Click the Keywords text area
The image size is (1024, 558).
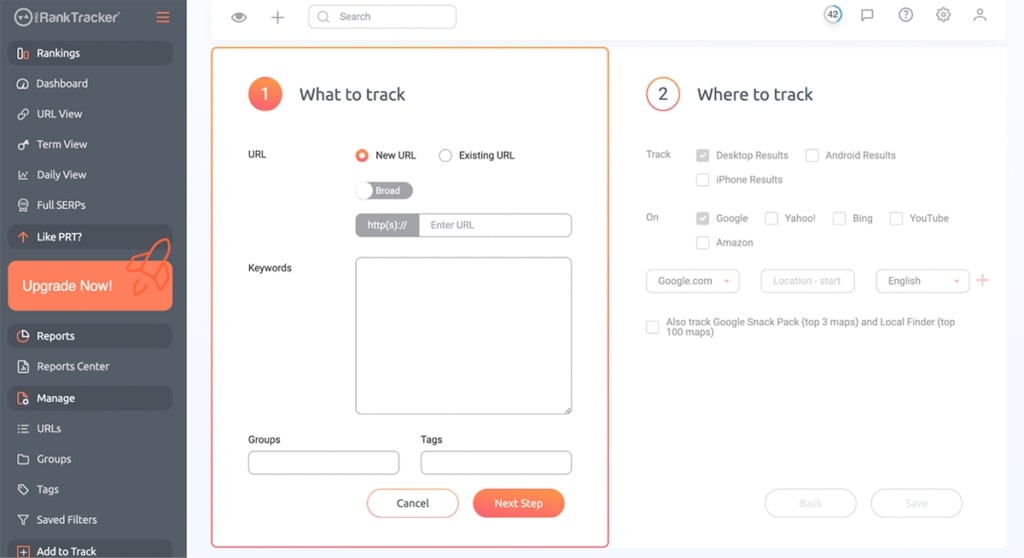464,336
